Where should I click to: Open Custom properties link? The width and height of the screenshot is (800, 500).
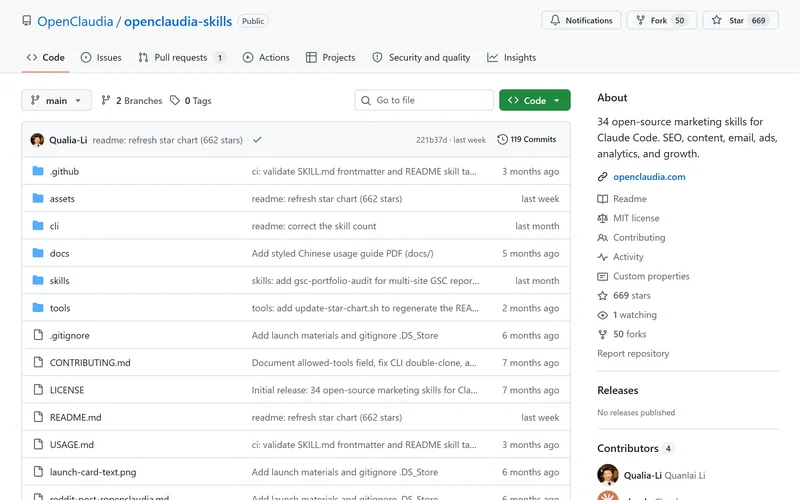651,276
